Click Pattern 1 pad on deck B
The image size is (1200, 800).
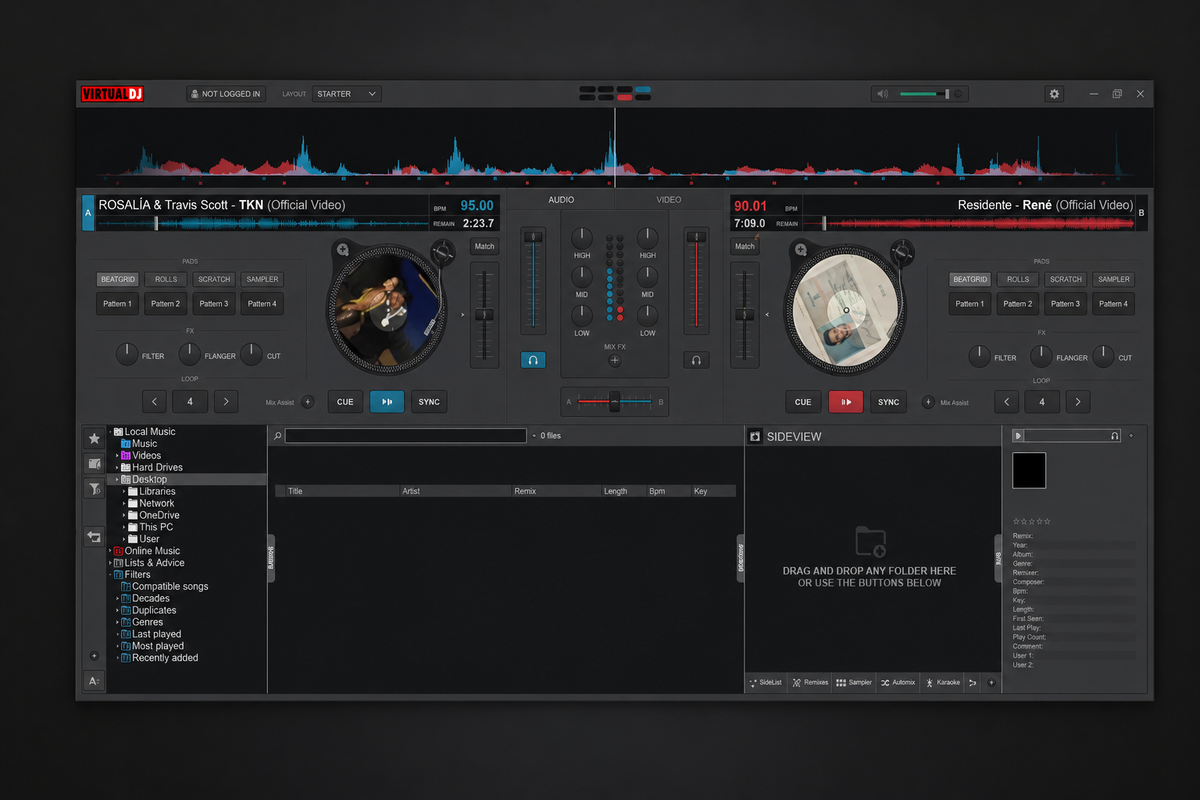(x=968, y=303)
